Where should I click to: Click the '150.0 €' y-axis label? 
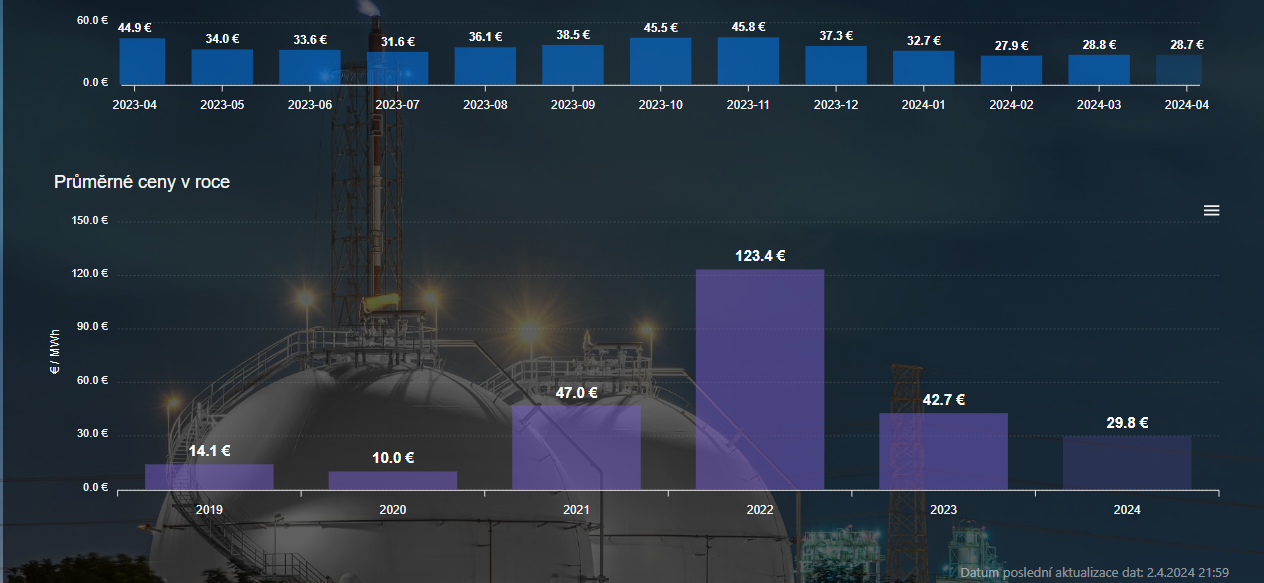coord(90,221)
